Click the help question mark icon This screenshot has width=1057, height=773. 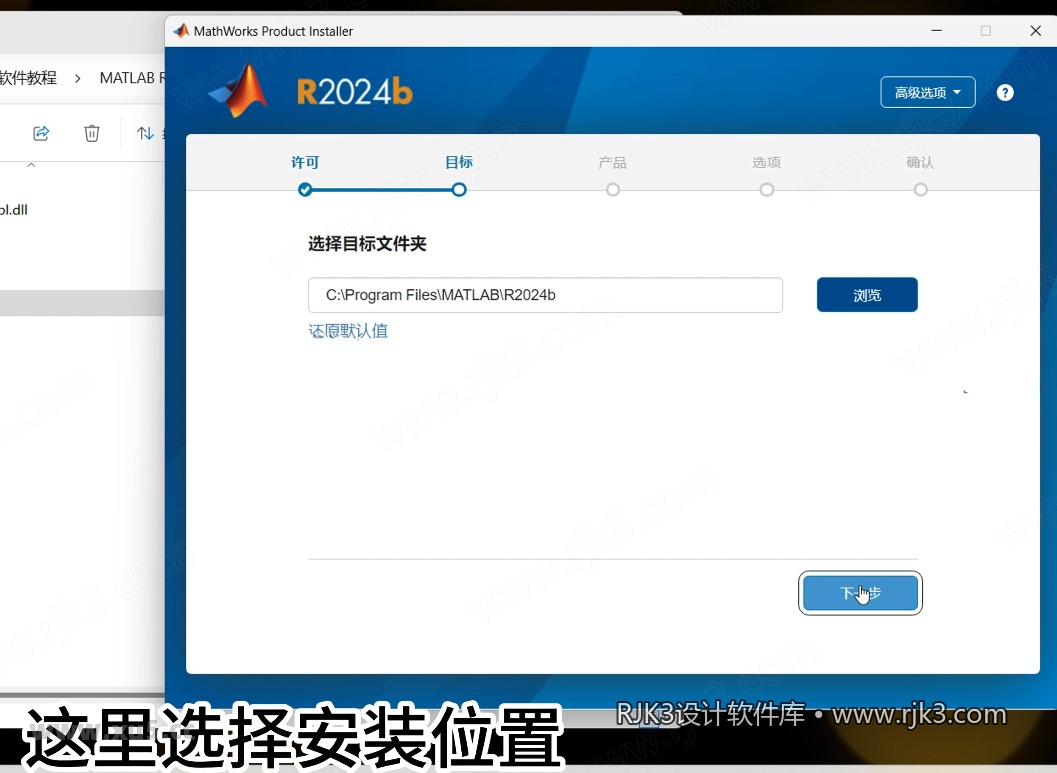(1004, 92)
